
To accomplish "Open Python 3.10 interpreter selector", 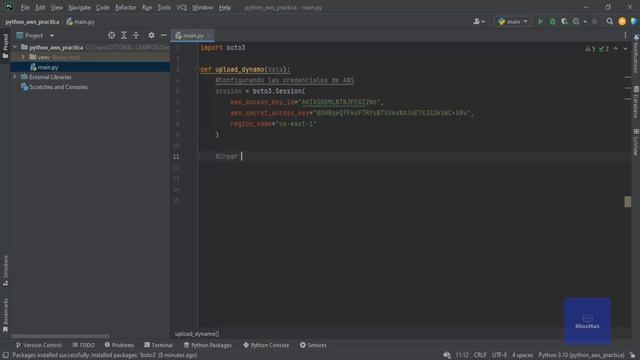I will 581,355.
